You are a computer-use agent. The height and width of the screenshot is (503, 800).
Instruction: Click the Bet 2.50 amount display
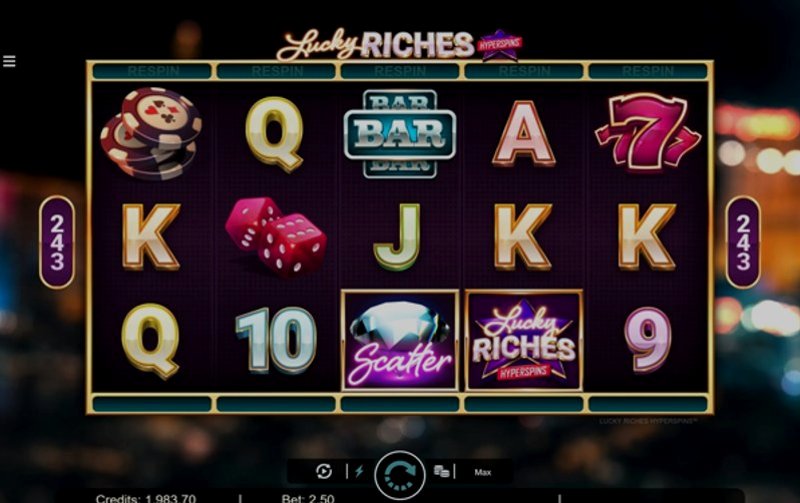308,498
